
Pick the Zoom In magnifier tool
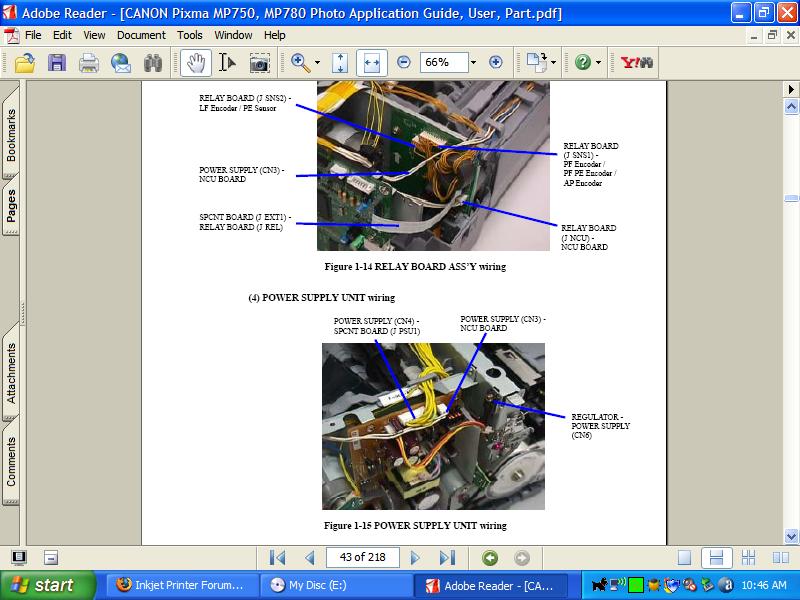coord(301,63)
